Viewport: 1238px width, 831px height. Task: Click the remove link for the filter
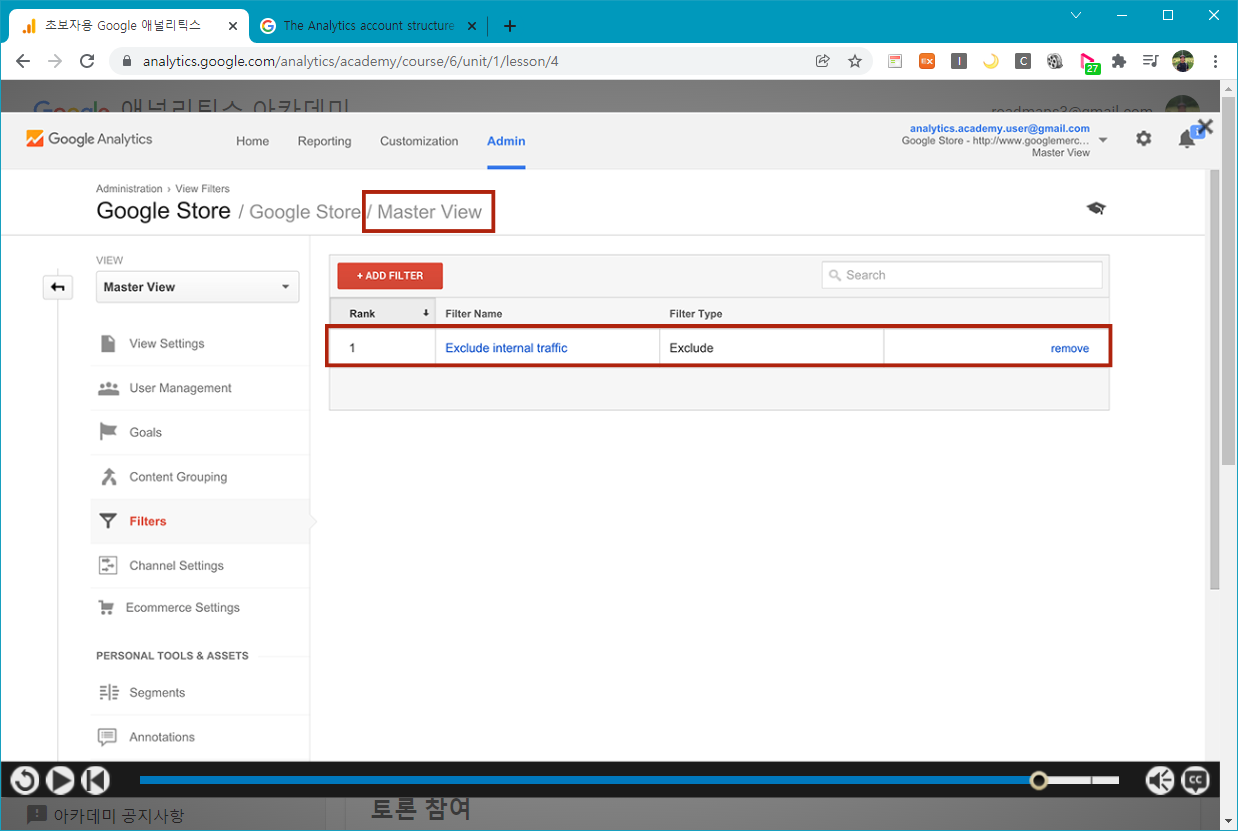pyautogui.click(x=1069, y=348)
